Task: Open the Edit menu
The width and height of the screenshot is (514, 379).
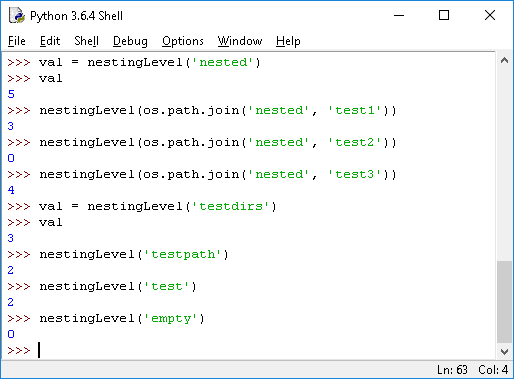Action: pos(50,41)
